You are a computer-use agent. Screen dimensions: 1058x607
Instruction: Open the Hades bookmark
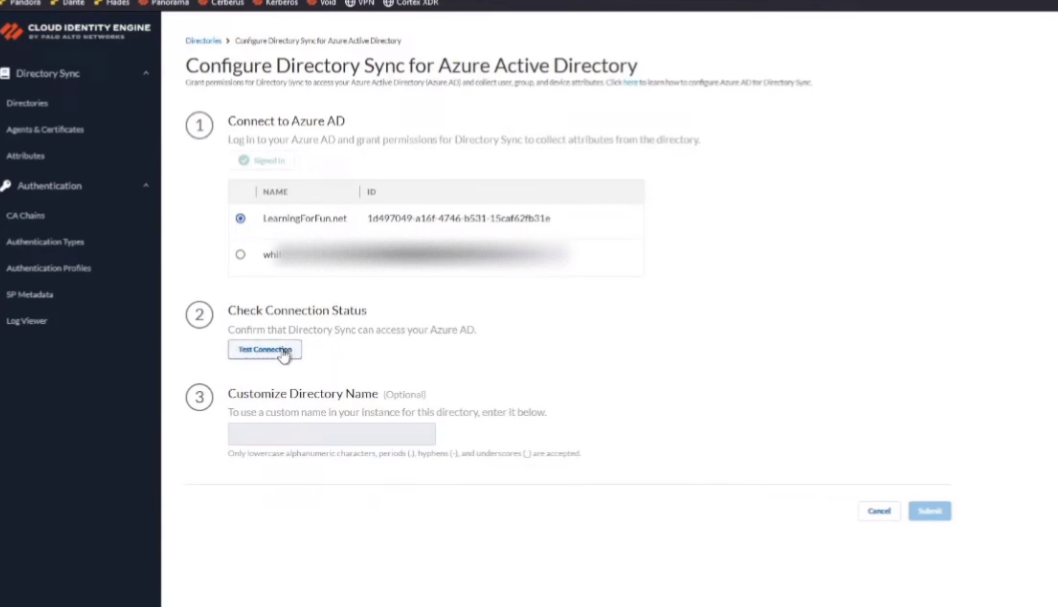(112, 3)
